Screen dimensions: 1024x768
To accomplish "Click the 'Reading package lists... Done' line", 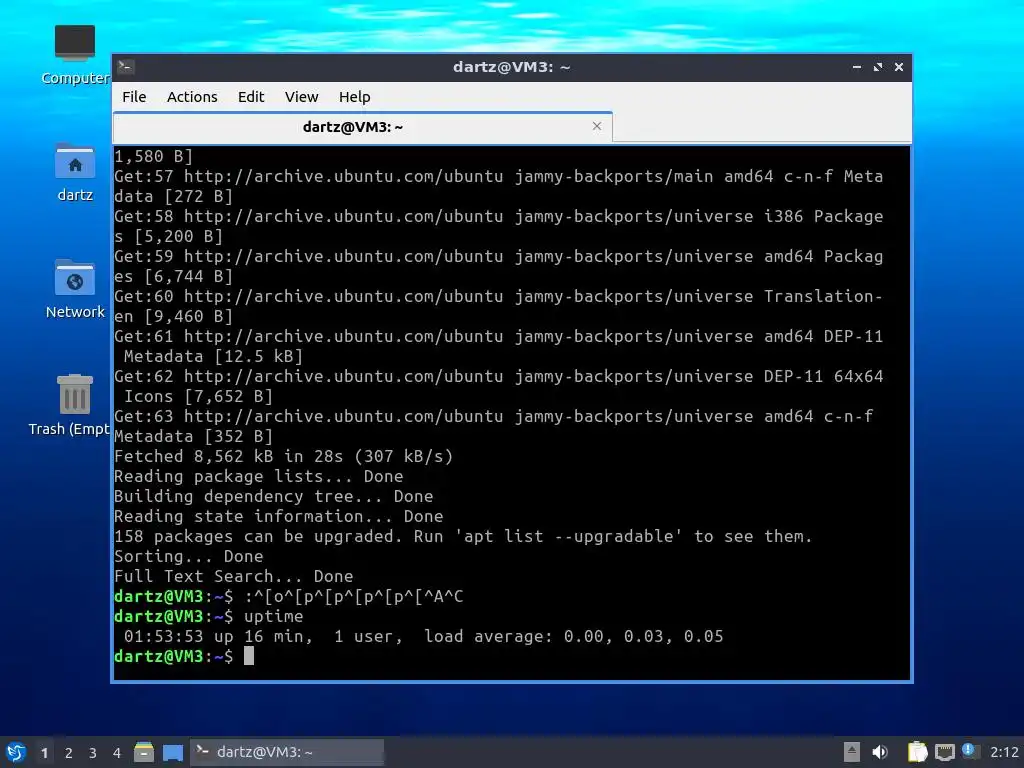I will click(x=259, y=477).
